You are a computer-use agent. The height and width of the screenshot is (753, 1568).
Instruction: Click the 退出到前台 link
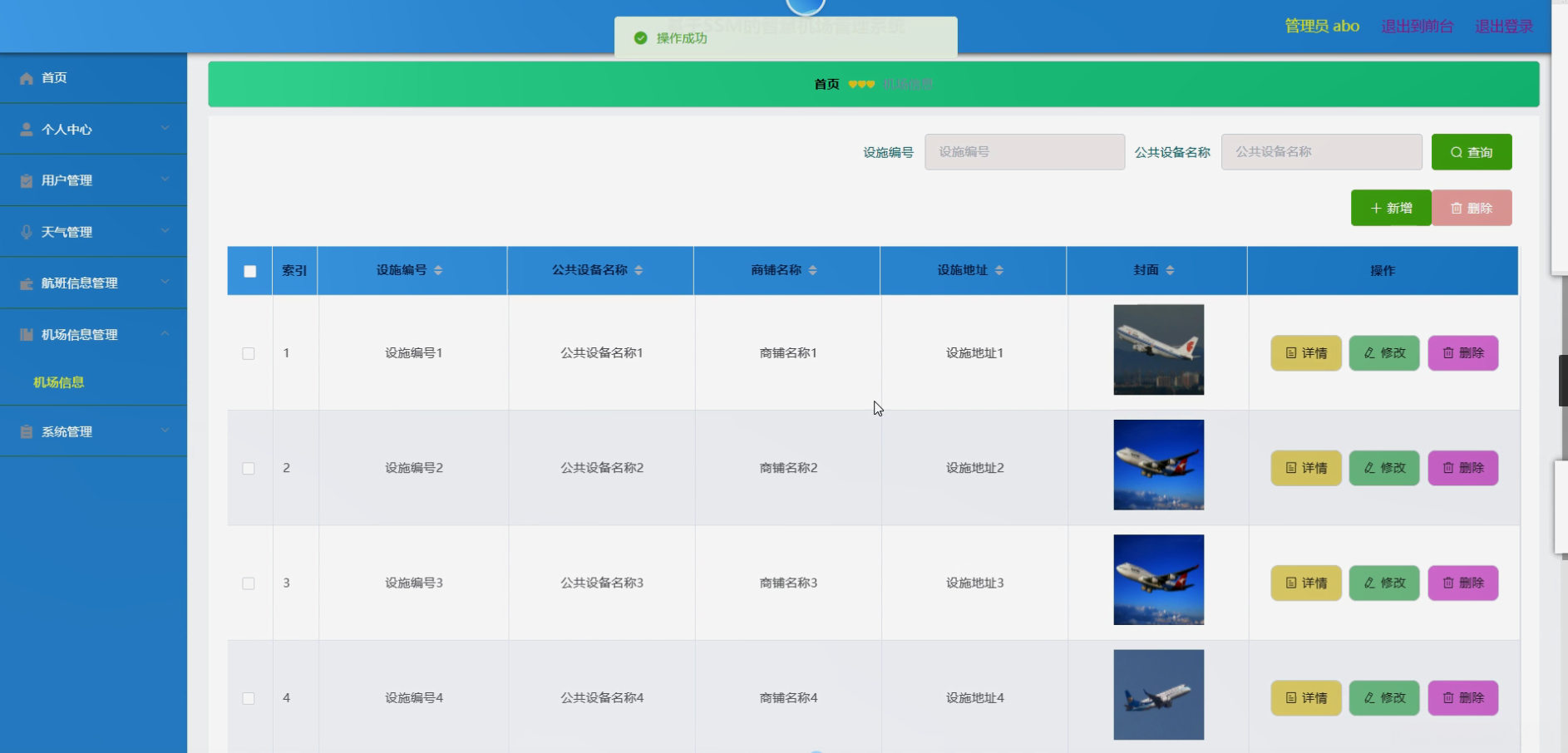tap(1418, 27)
